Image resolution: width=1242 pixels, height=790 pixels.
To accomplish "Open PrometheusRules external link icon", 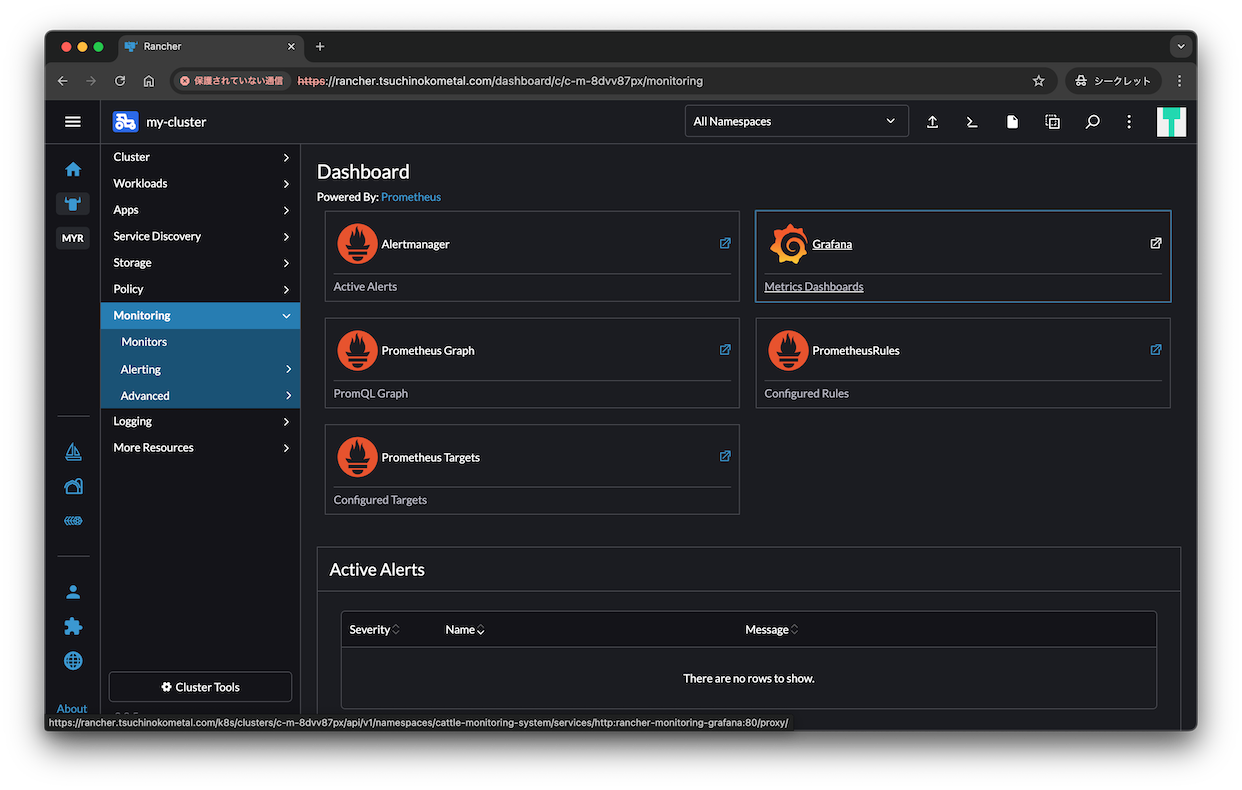I will pos(1156,350).
